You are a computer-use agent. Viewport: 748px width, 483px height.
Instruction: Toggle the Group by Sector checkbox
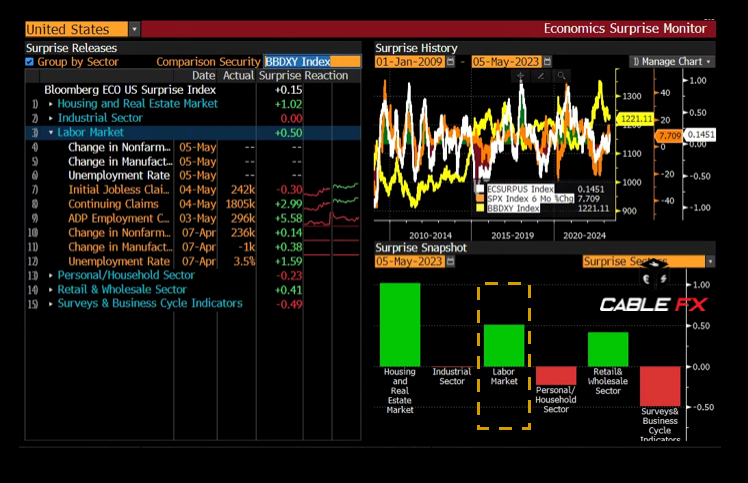[30, 62]
